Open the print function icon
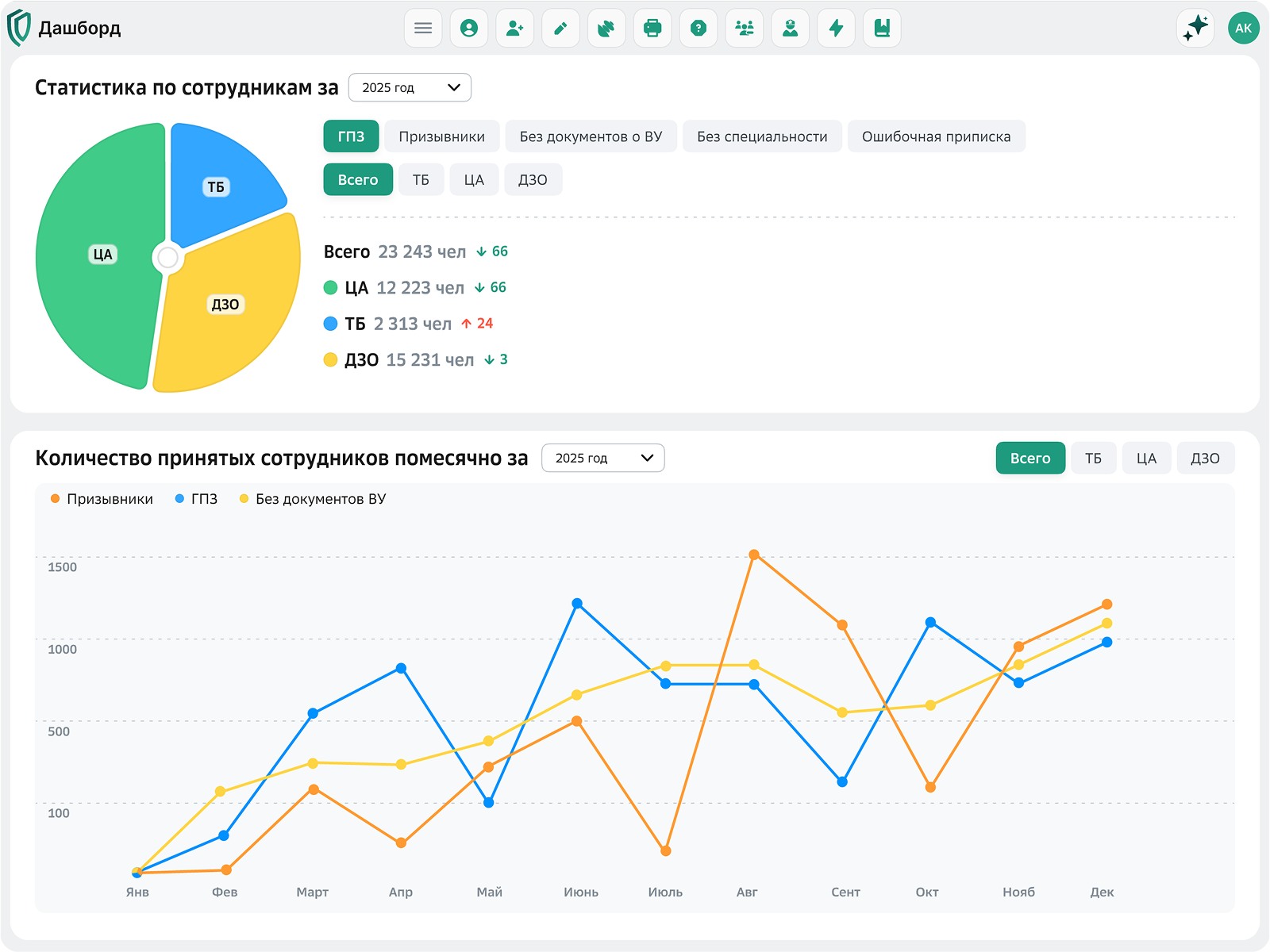 [652, 28]
